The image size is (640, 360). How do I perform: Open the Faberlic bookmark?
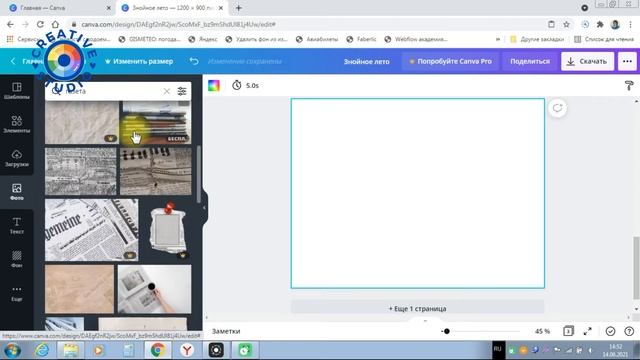[361, 39]
